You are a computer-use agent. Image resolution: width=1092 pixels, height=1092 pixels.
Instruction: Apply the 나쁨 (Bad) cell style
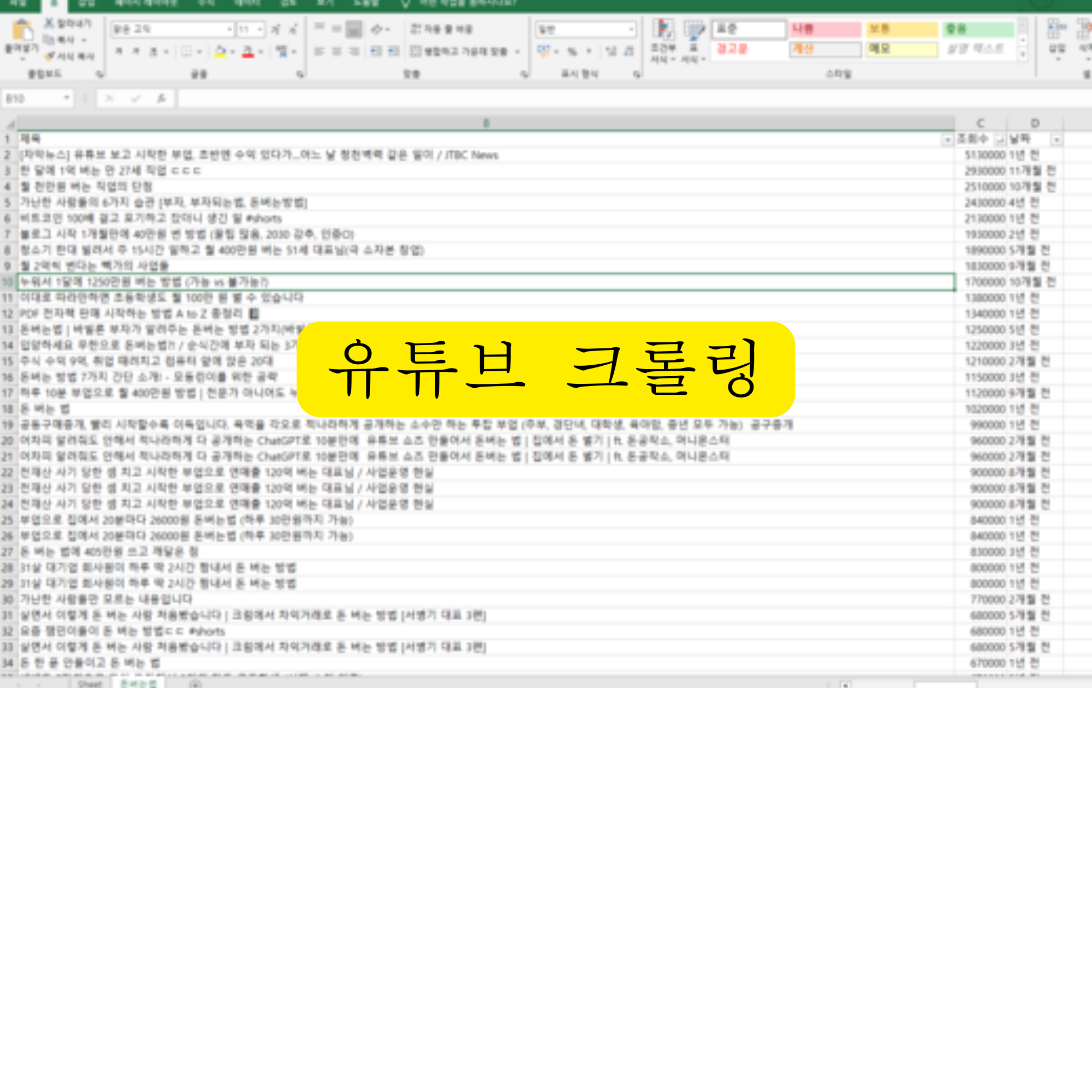pos(825,29)
